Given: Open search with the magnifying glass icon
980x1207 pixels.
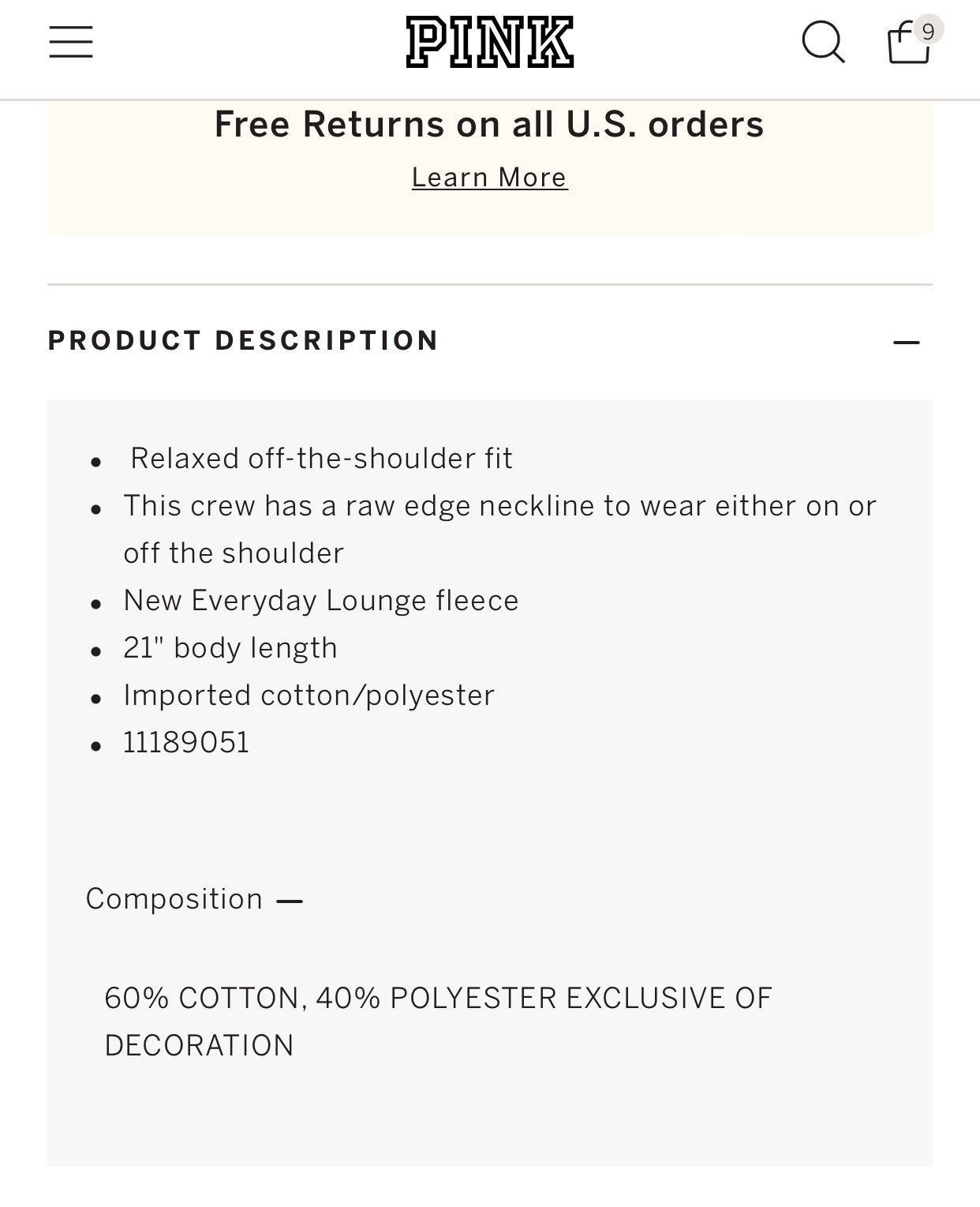Looking at the screenshot, I should click(823, 41).
